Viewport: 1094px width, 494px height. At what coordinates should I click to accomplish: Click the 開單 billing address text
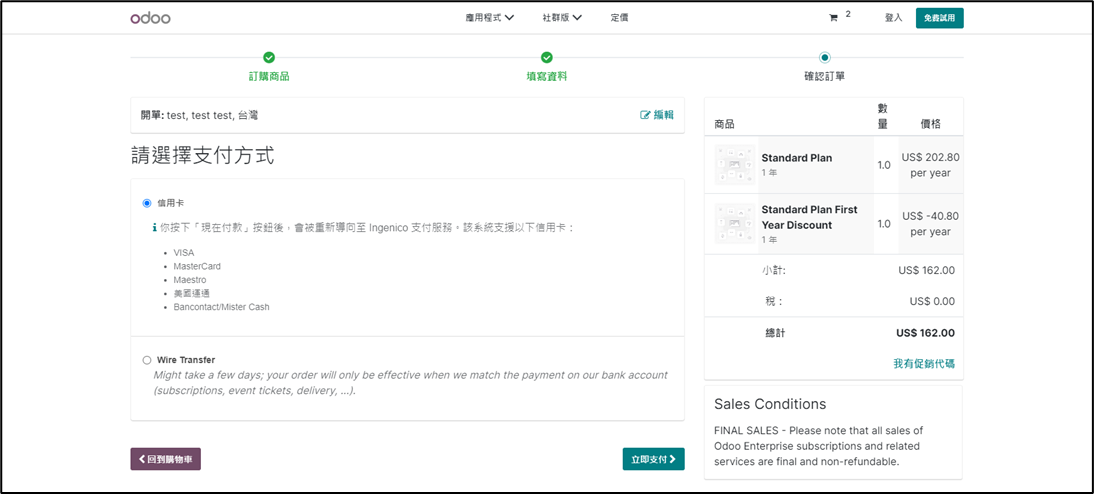tap(200, 115)
